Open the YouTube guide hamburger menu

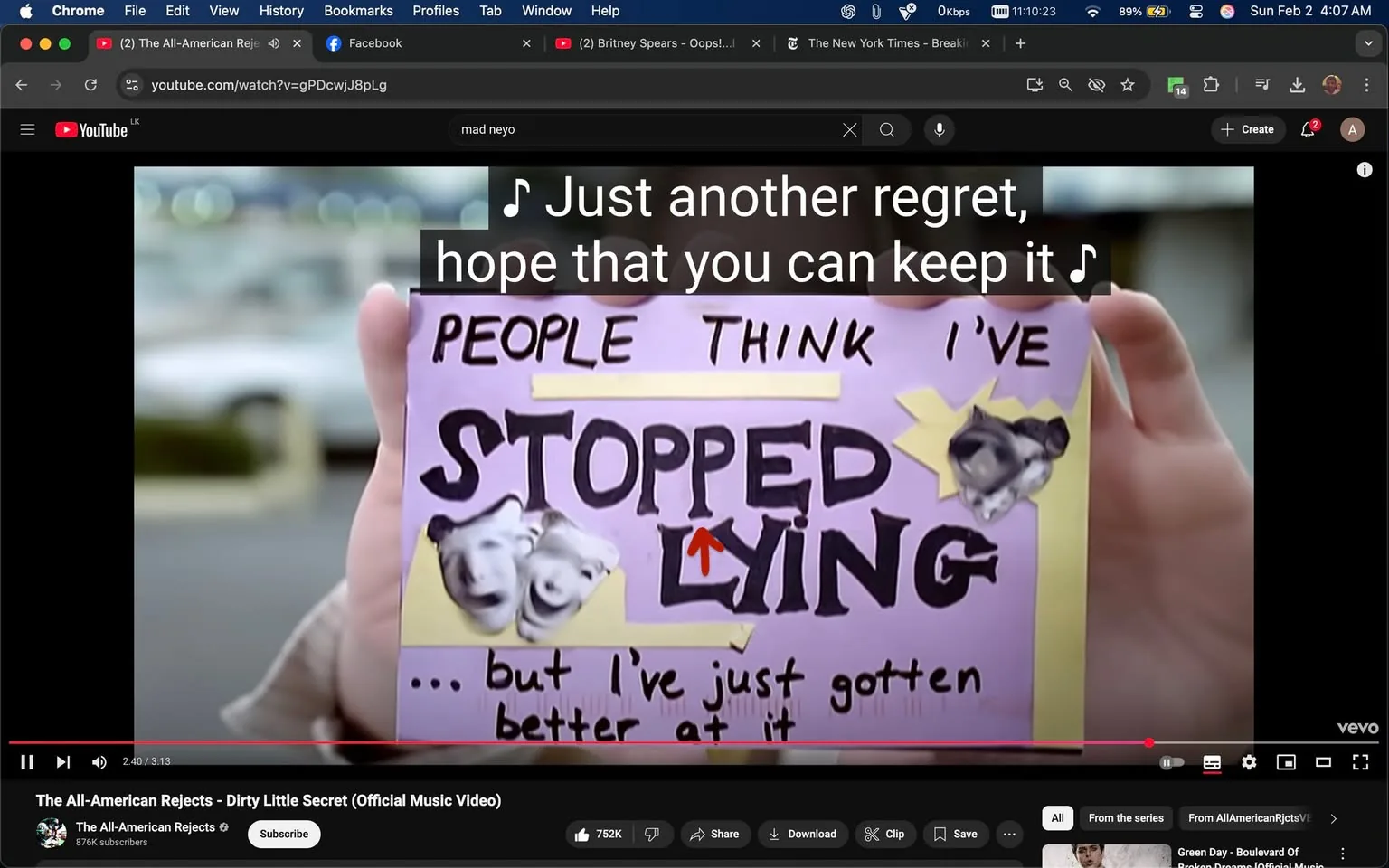click(27, 129)
